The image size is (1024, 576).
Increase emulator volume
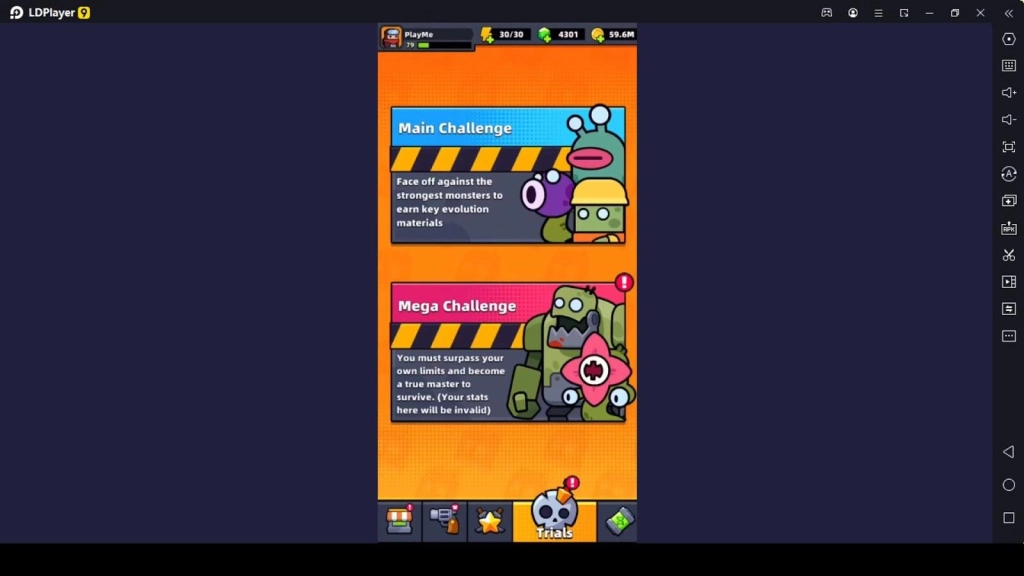[1008, 93]
